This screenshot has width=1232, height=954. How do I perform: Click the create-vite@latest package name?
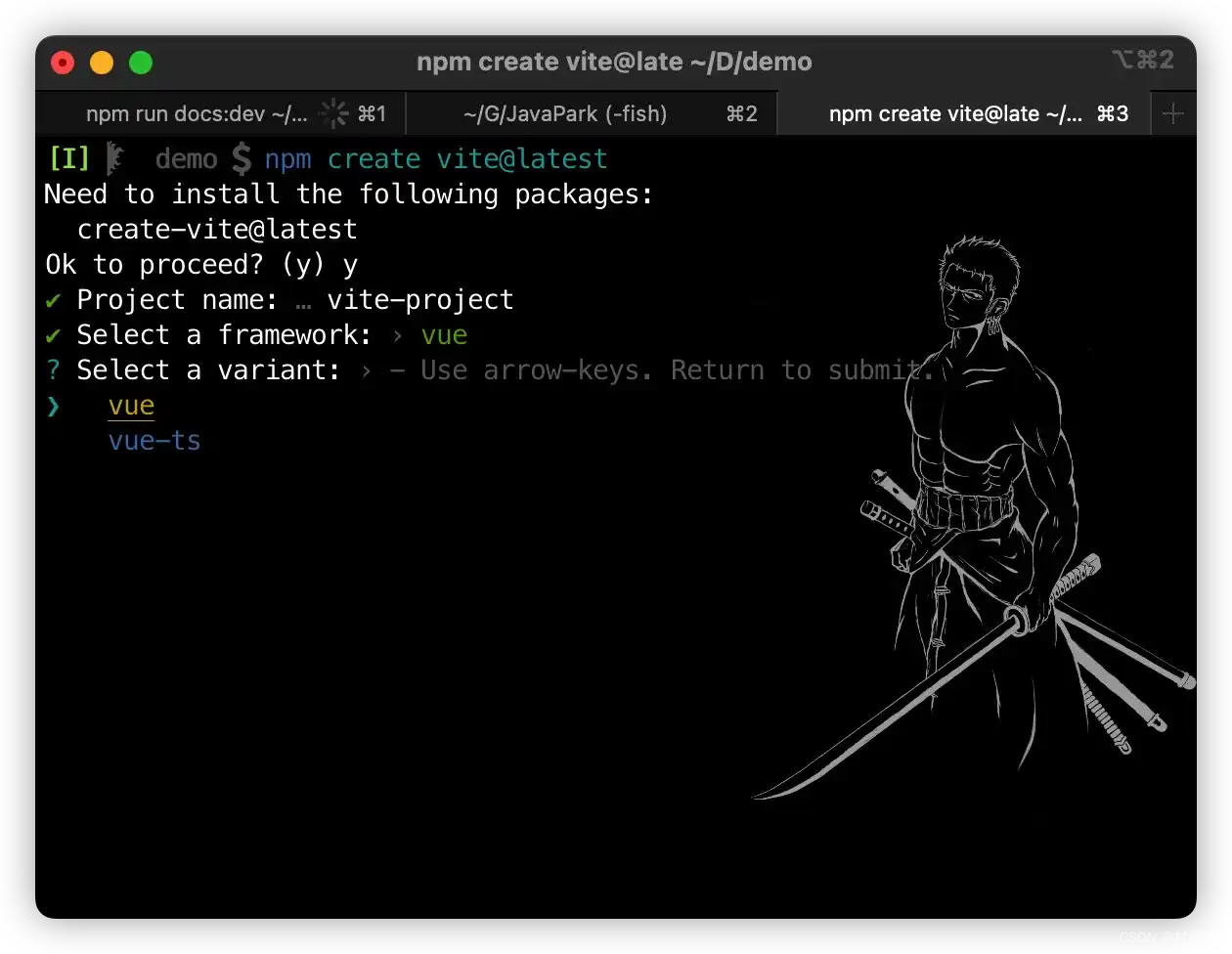(217, 230)
